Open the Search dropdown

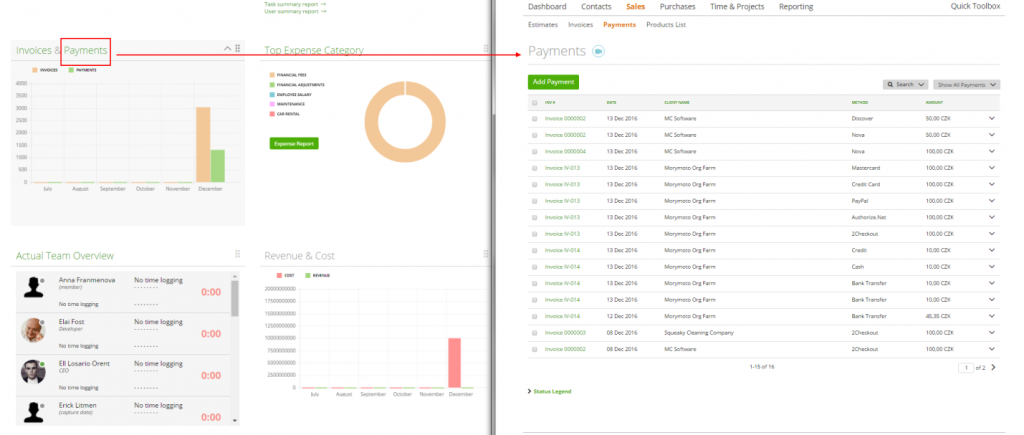(905, 85)
